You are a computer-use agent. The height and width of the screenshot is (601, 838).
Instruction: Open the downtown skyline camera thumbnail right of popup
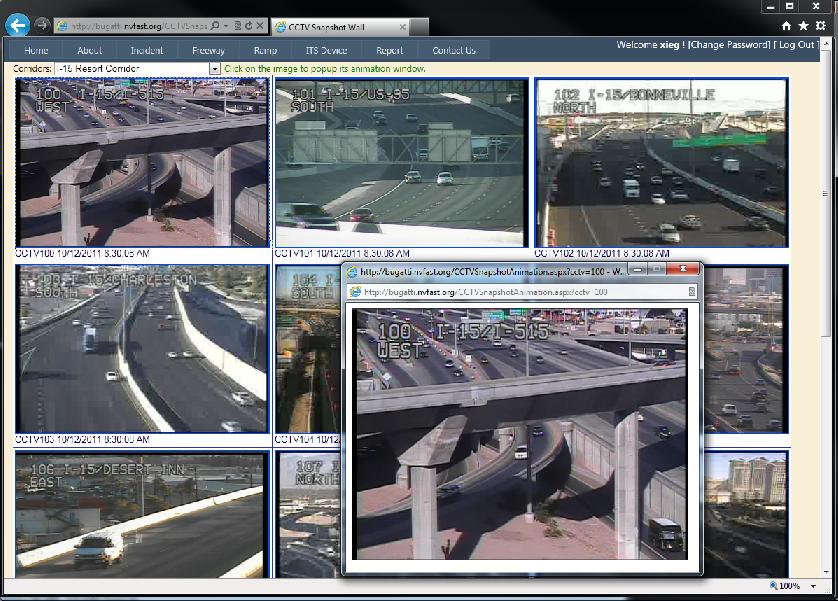point(746,349)
